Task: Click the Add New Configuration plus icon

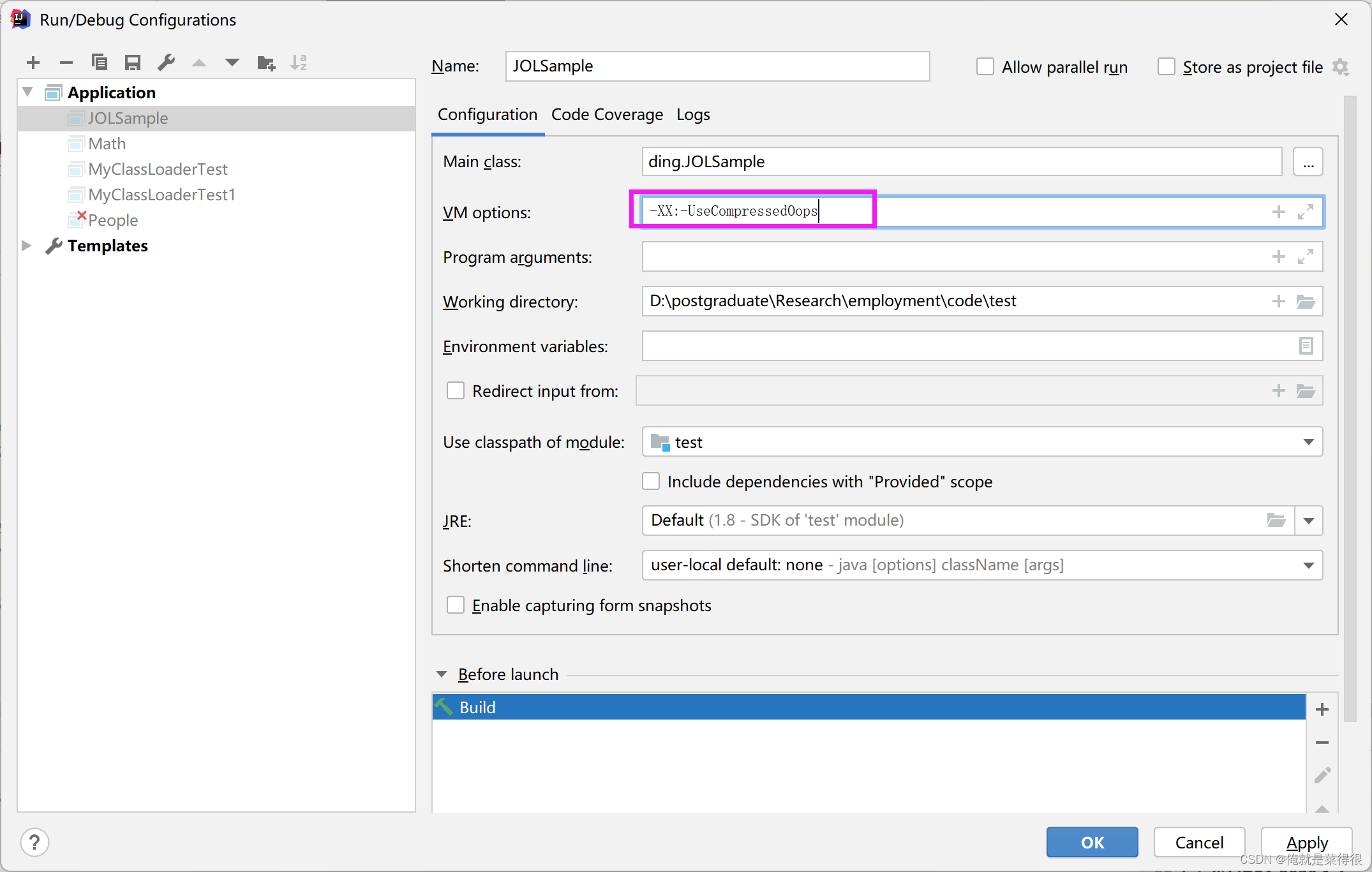Action: (x=33, y=63)
